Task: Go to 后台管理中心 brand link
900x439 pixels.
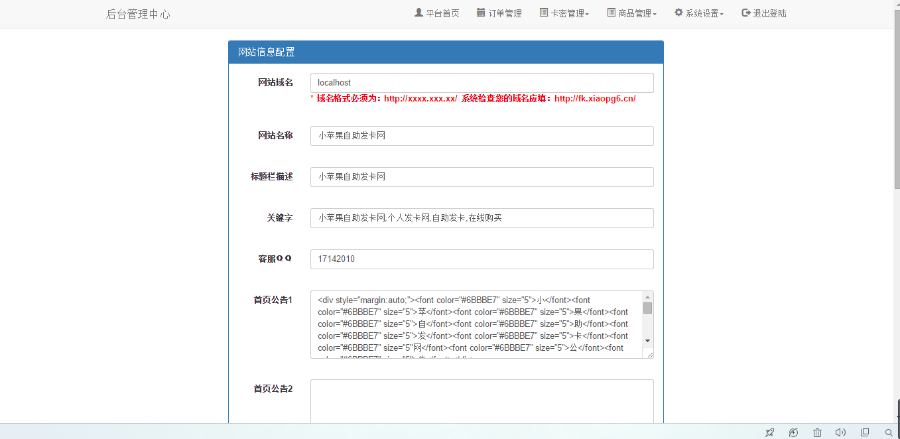Action: pyautogui.click(x=138, y=14)
